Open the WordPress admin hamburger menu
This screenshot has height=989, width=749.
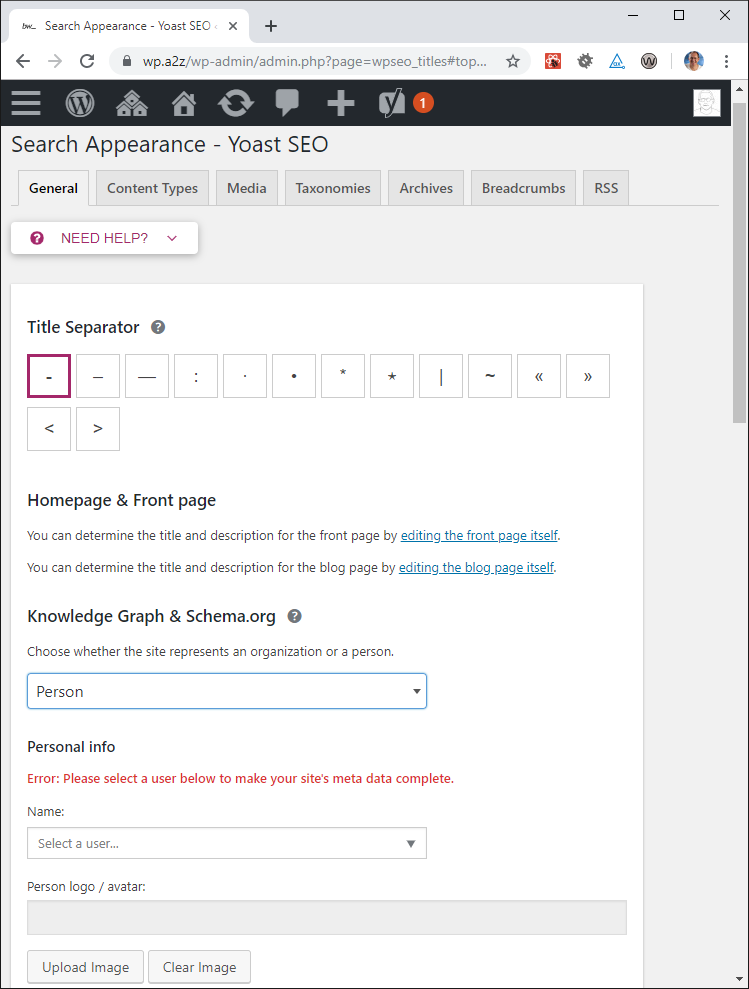point(26,103)
